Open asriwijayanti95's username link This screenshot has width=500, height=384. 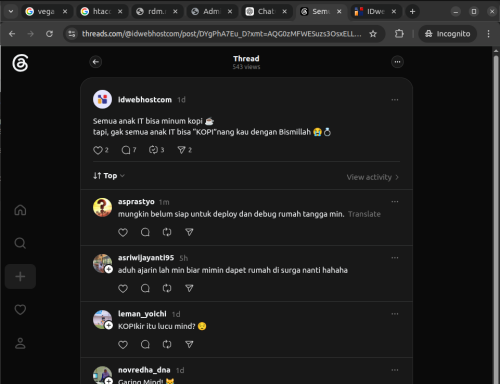(146, 258)
